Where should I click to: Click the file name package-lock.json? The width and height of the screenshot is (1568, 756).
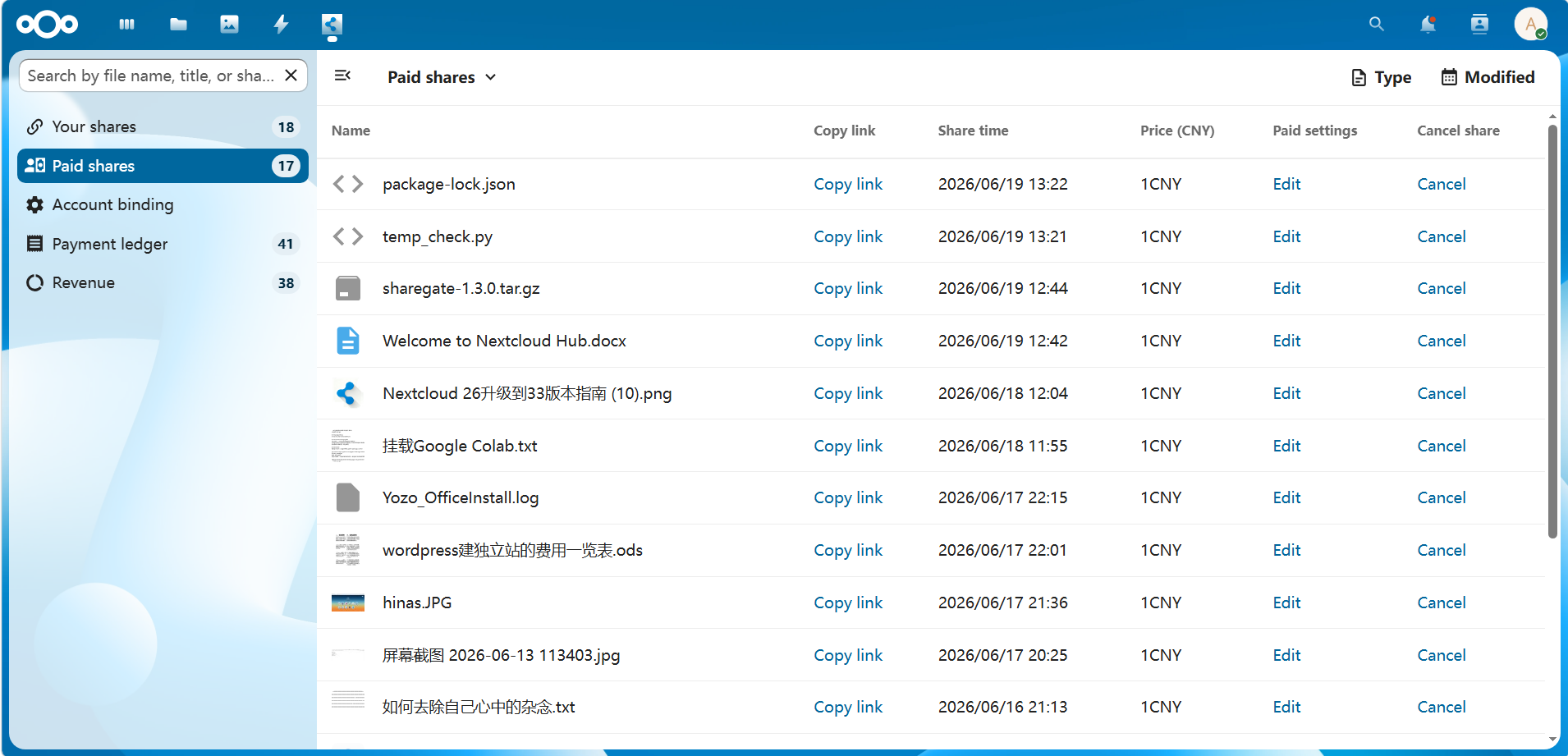(449, 184)
